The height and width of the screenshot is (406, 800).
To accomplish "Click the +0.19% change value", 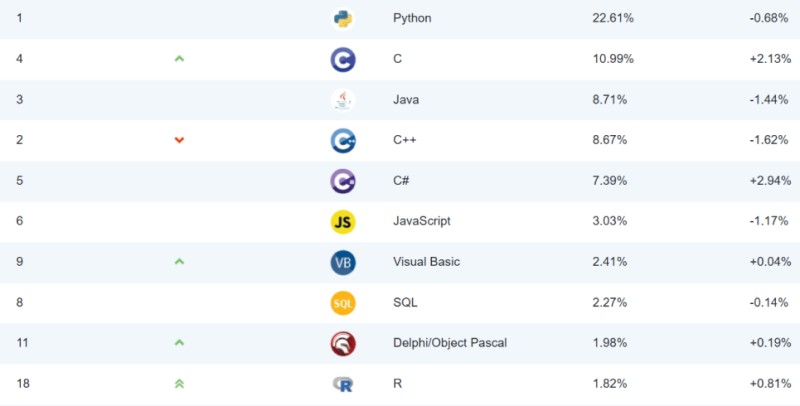I will pyautogui.click(x=770, y=343).
